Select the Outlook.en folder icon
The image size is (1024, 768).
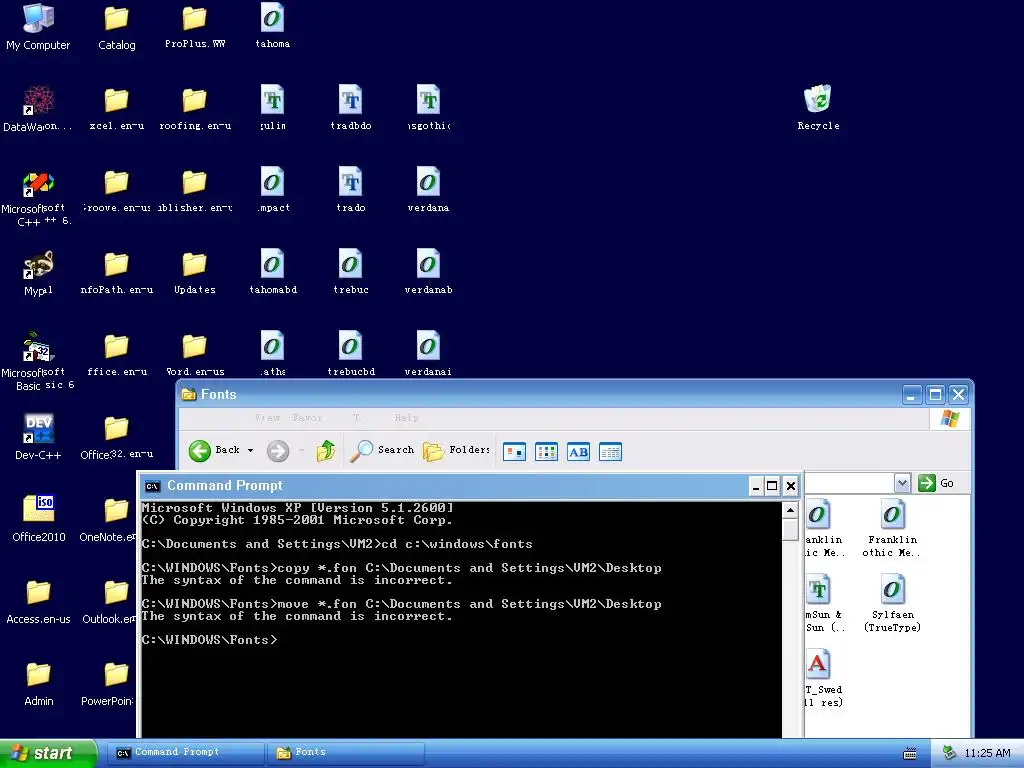(109, 601)
